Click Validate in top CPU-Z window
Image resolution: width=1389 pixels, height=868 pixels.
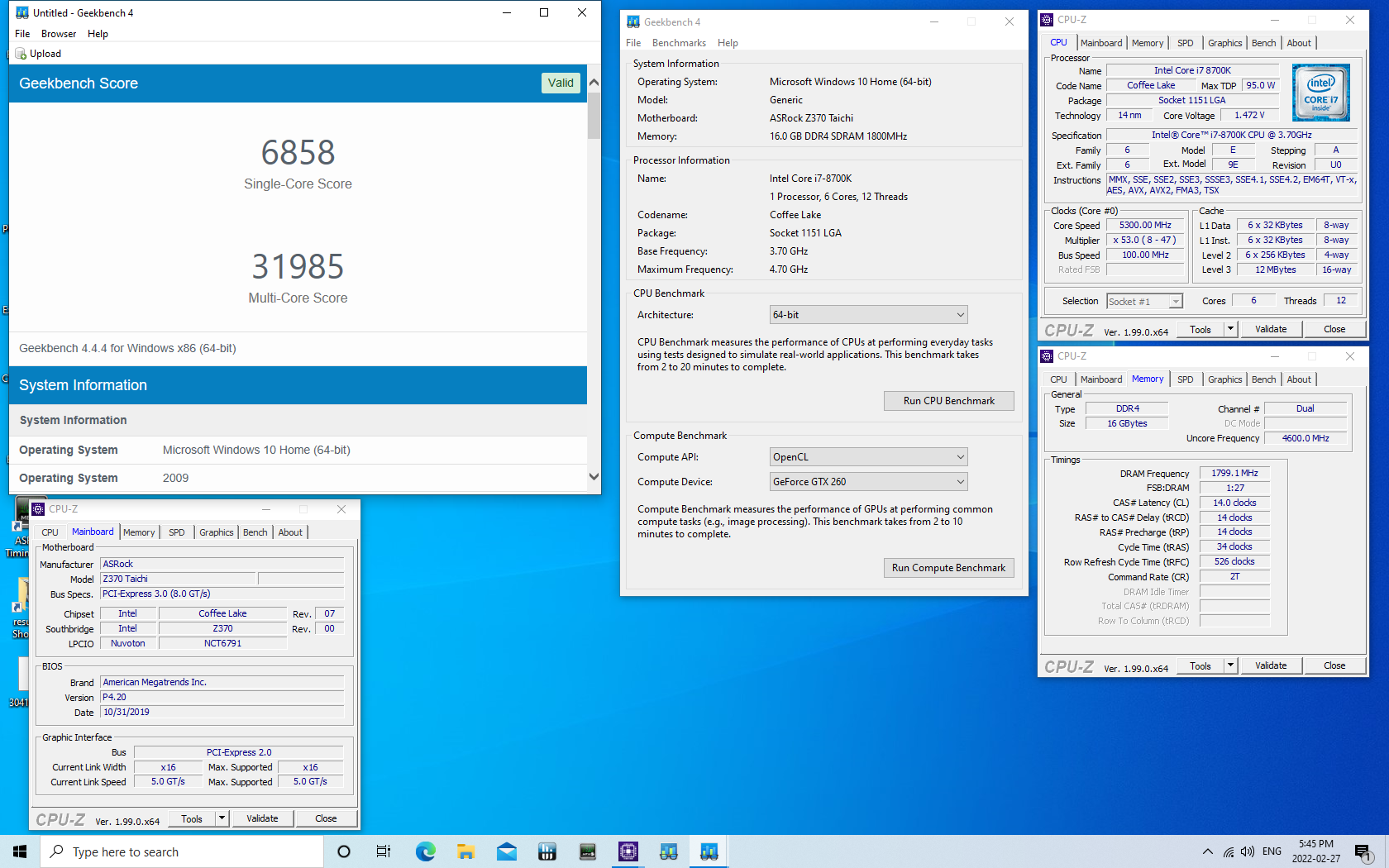(1271, 329)
